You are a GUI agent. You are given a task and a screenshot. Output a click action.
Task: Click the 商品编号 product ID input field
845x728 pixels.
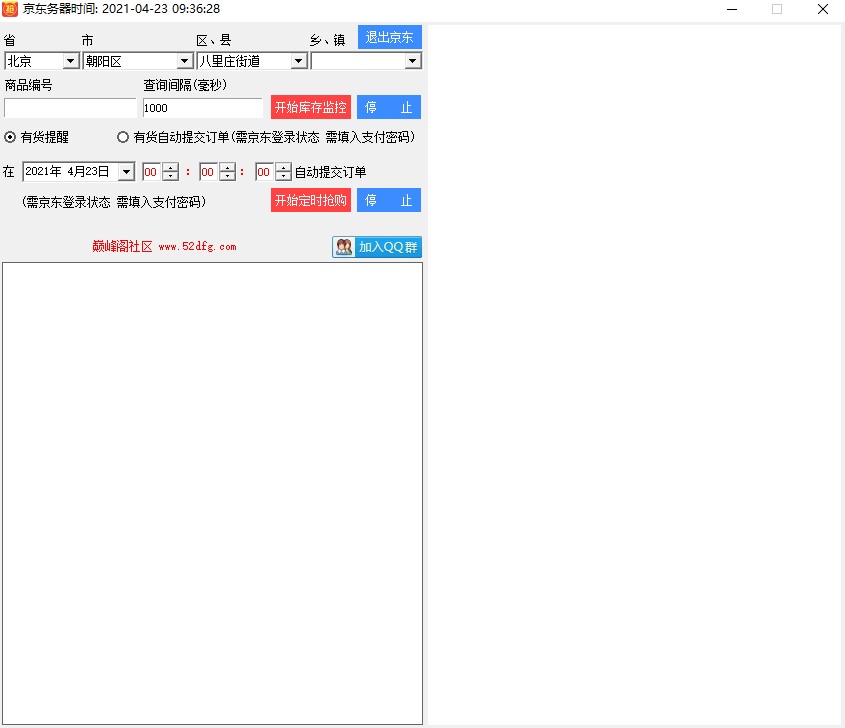tap(70, 108)
